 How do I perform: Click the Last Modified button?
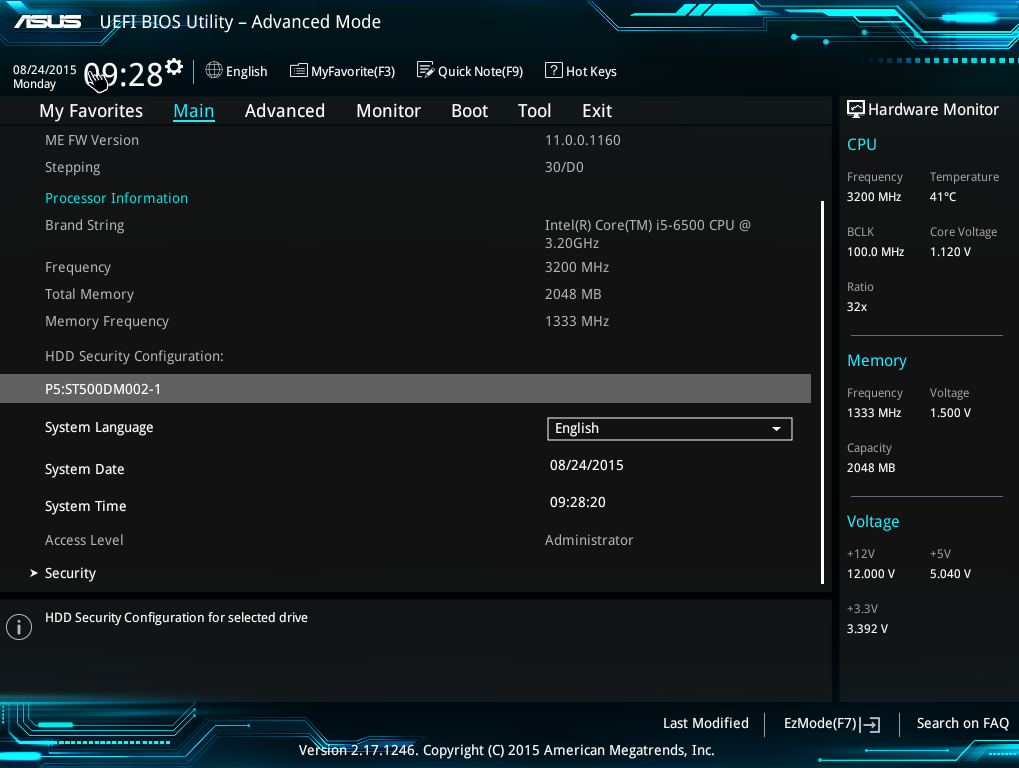click(x=706, y=723)
